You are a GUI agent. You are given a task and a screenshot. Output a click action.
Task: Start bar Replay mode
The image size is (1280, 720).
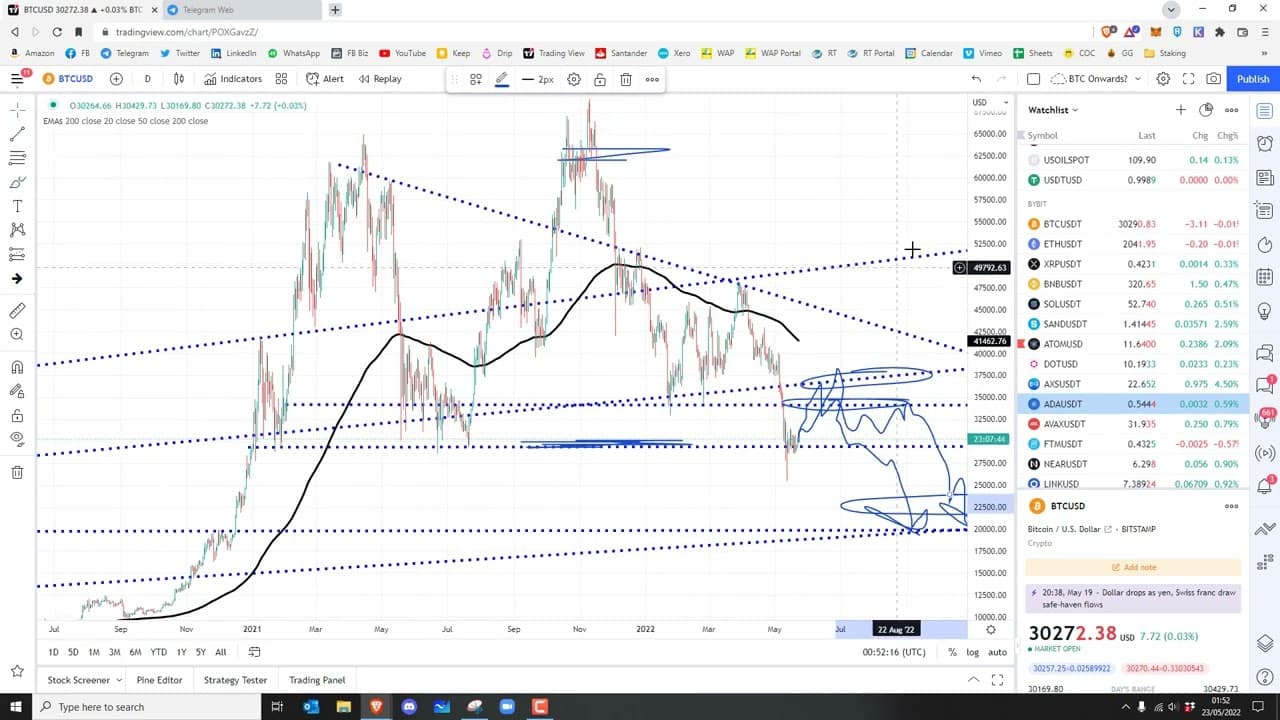(380, 79)
